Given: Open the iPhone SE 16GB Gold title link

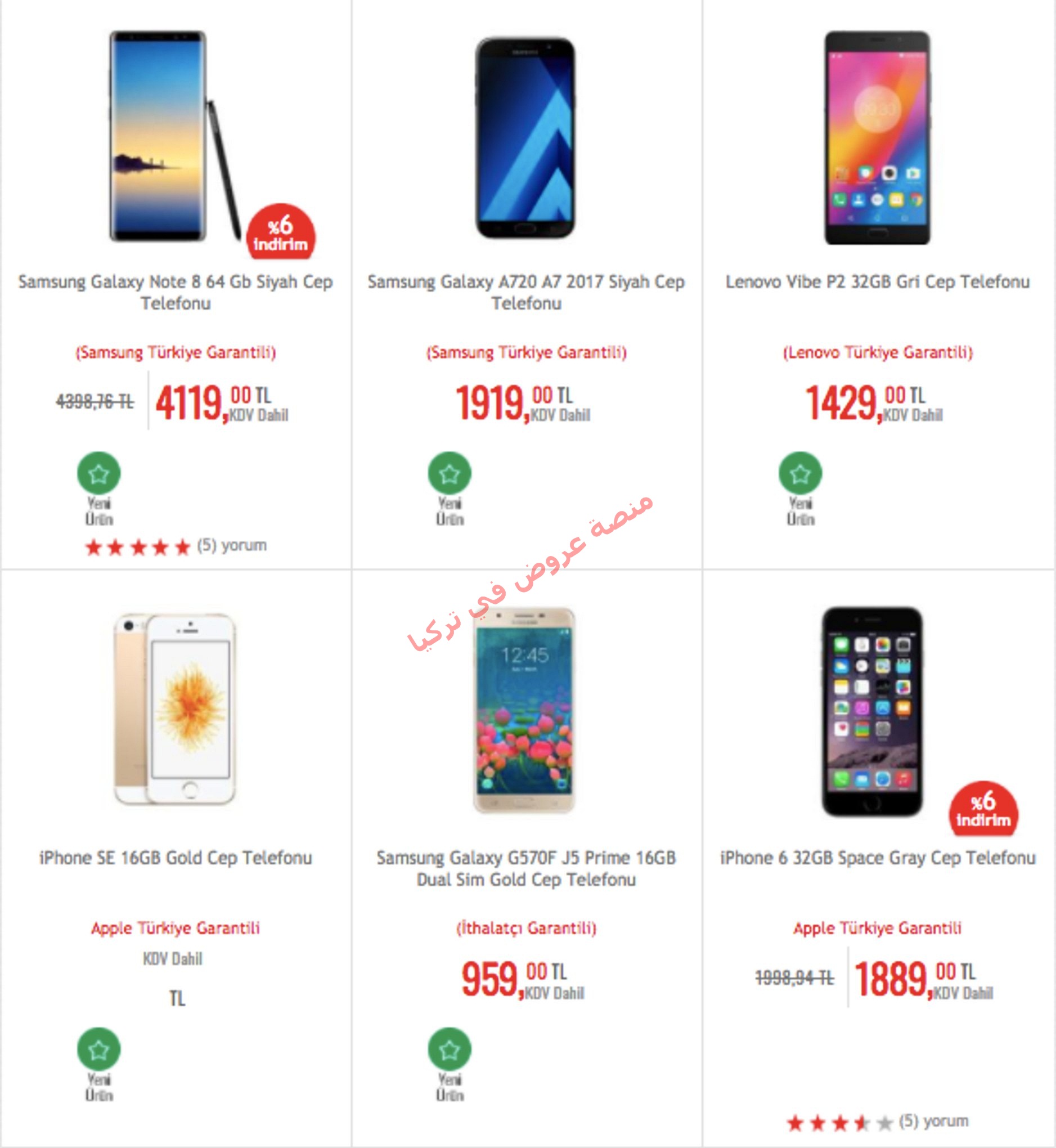Looking at the screenshot, I should click(176, 858).
